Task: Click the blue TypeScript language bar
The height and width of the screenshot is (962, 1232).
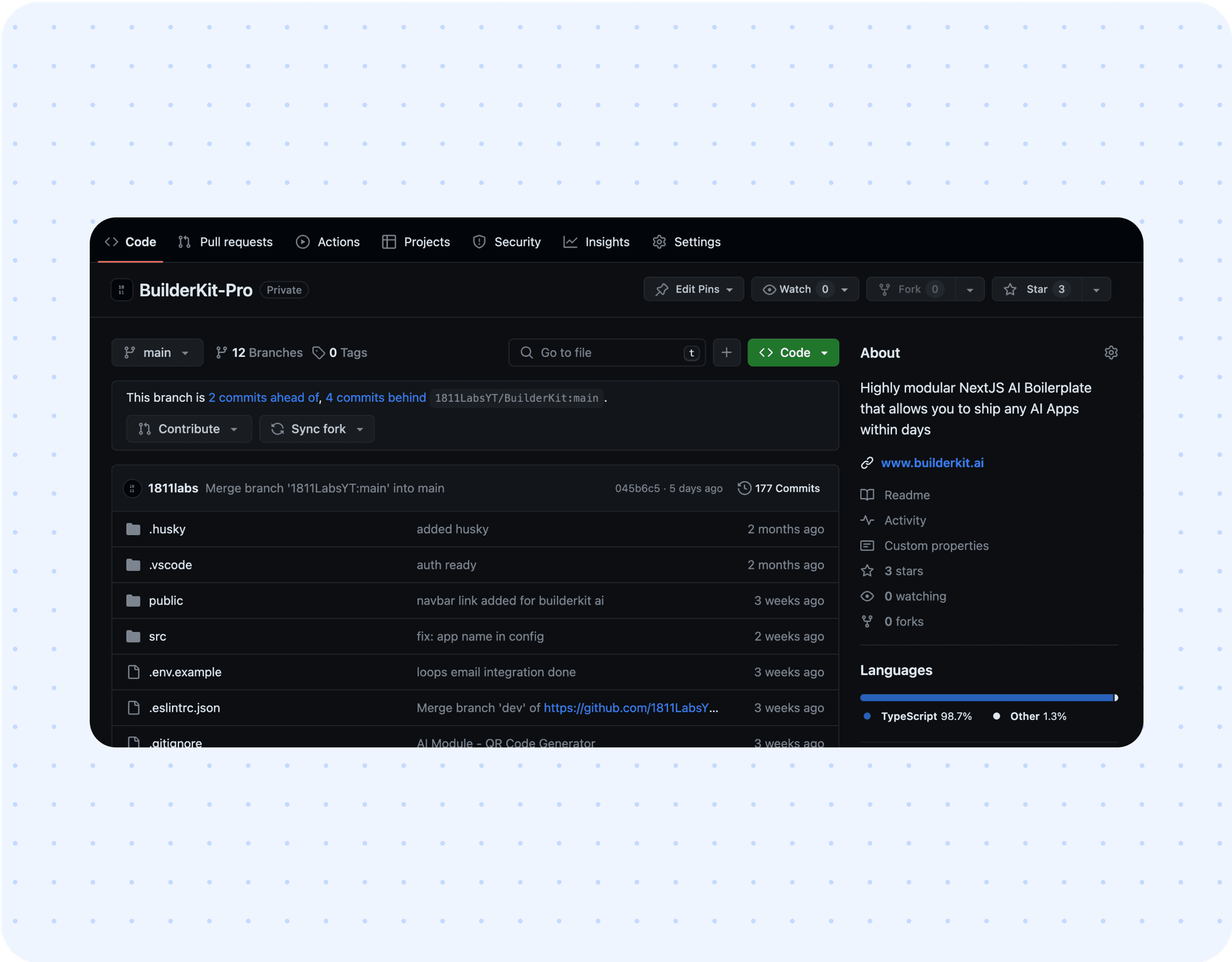Action: coord(987,698)
